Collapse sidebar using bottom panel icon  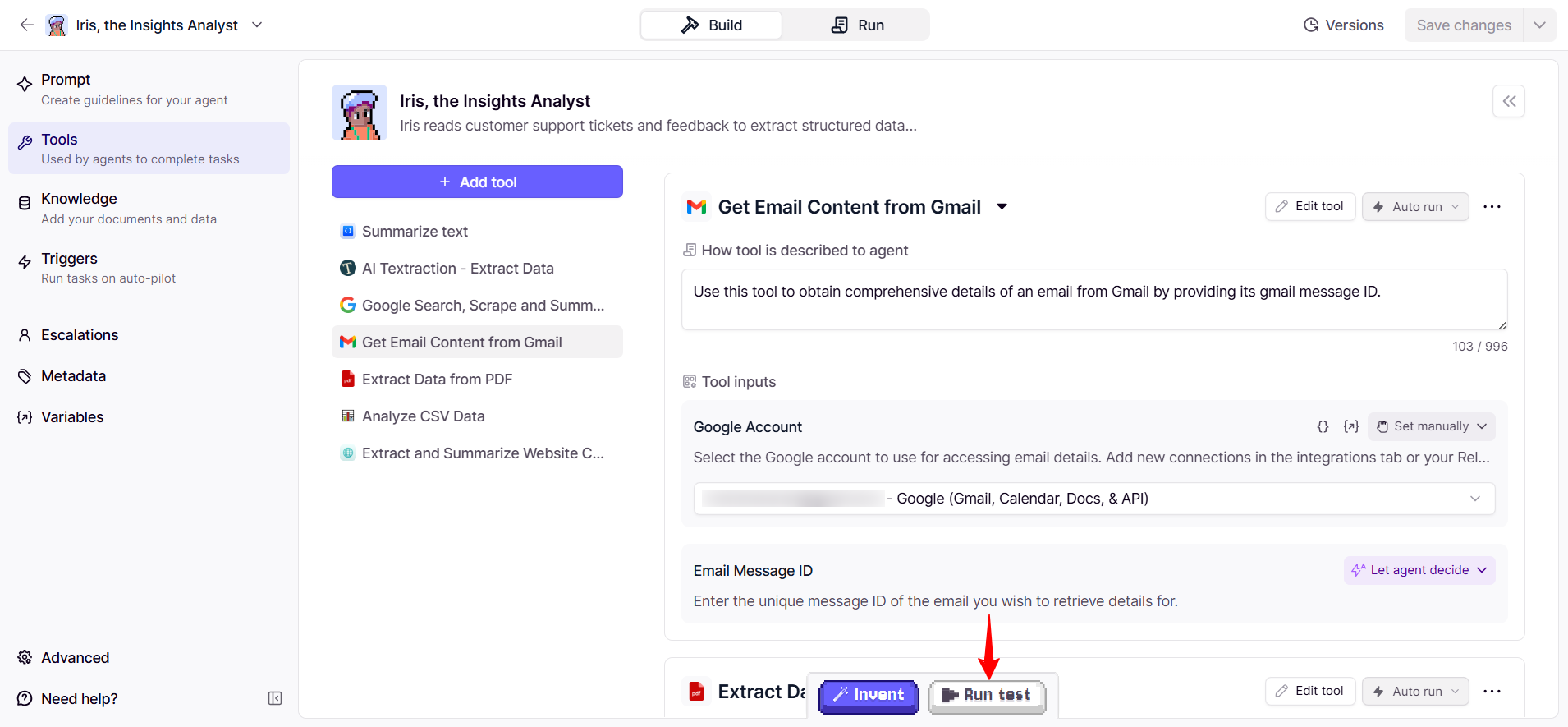pos(275,698)
